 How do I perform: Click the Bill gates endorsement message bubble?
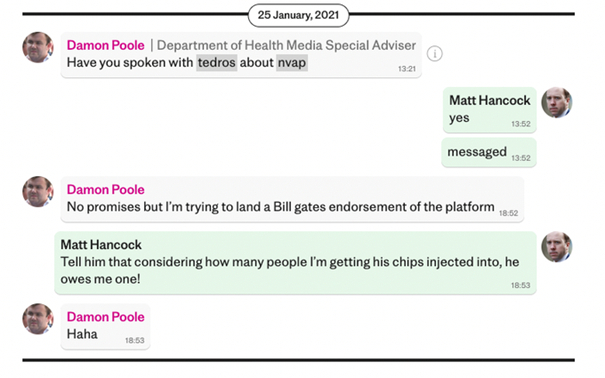(x=292, y=199)
